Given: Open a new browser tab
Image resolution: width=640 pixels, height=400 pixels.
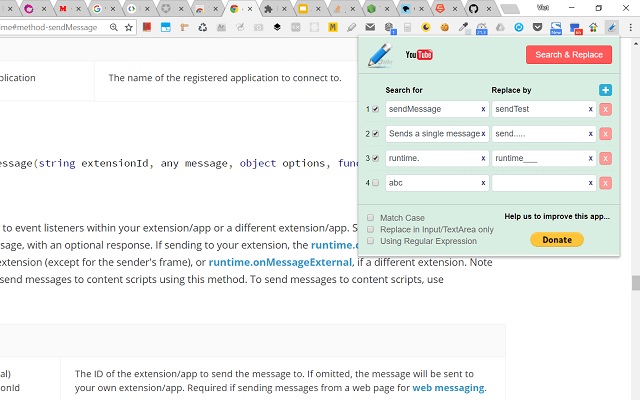Looking at the screenshot, I should click(510, 9).
